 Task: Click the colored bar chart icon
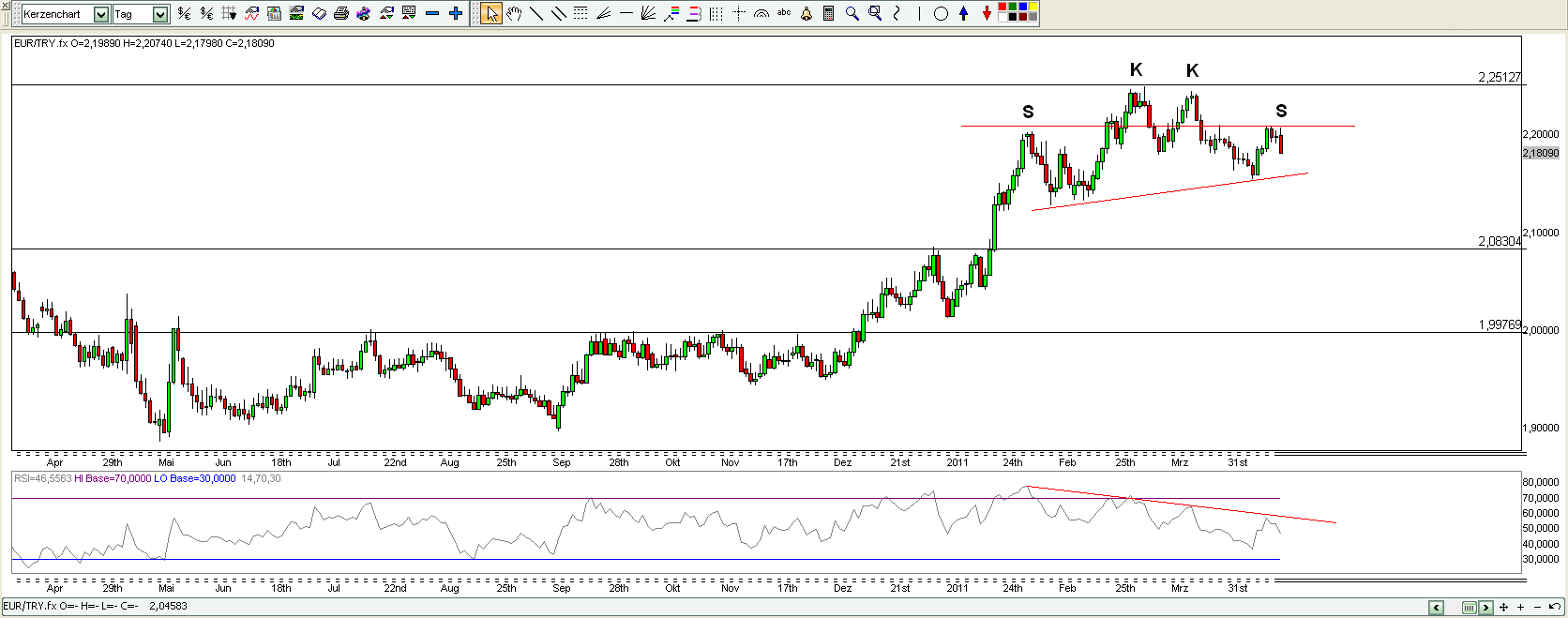274,13
